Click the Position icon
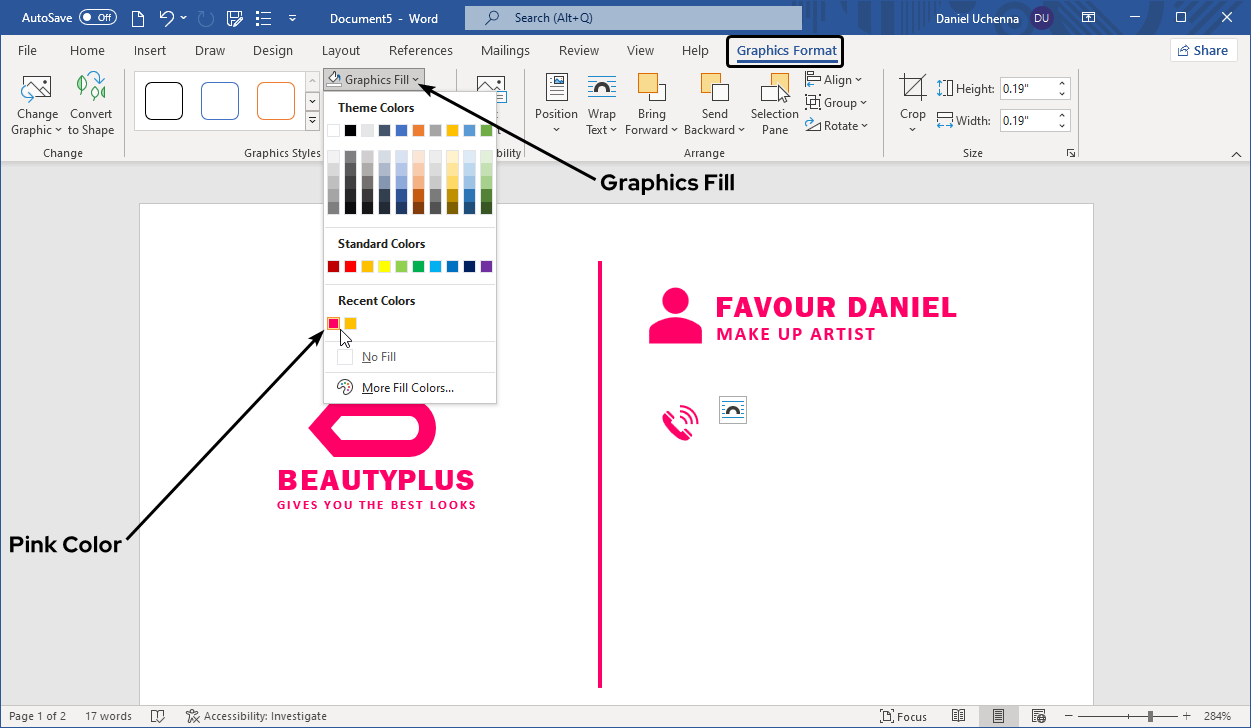Image resolution: width=1251 pixels, height=728 pixels. [556, 88]
